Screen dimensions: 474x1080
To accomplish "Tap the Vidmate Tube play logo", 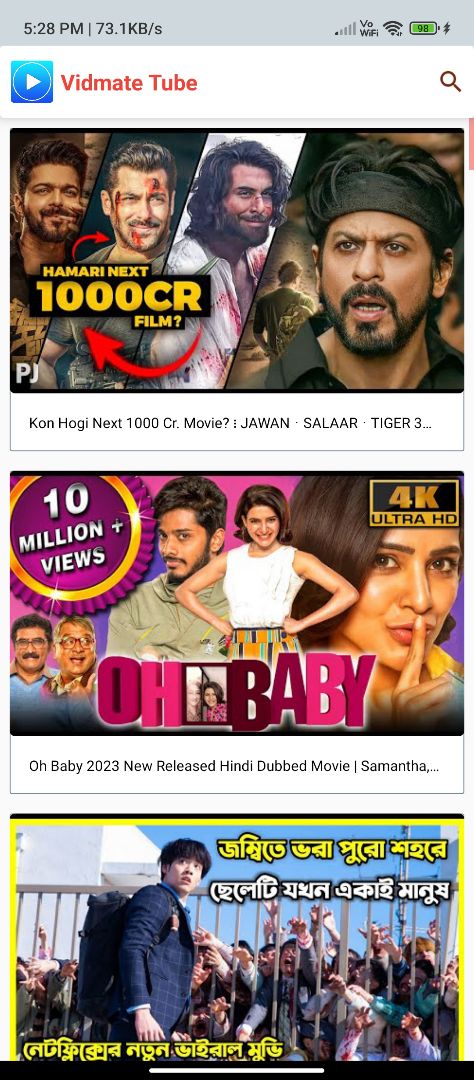I will pyautogui.click(x=32, y=82).
